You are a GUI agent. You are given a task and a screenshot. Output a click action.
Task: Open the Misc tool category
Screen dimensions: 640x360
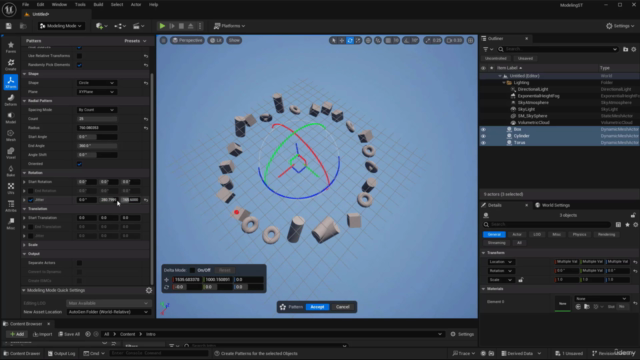point(11,224)
